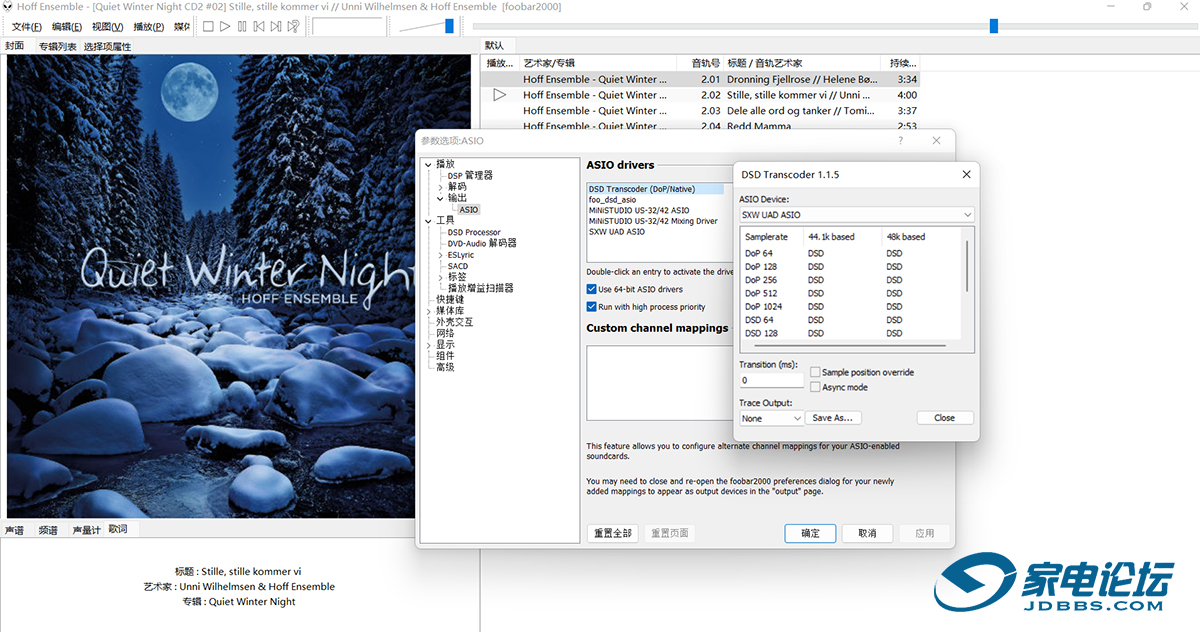Open the Trace Output dropdown showing None
Screen dimensions: 1200x632
pos(771,418)
